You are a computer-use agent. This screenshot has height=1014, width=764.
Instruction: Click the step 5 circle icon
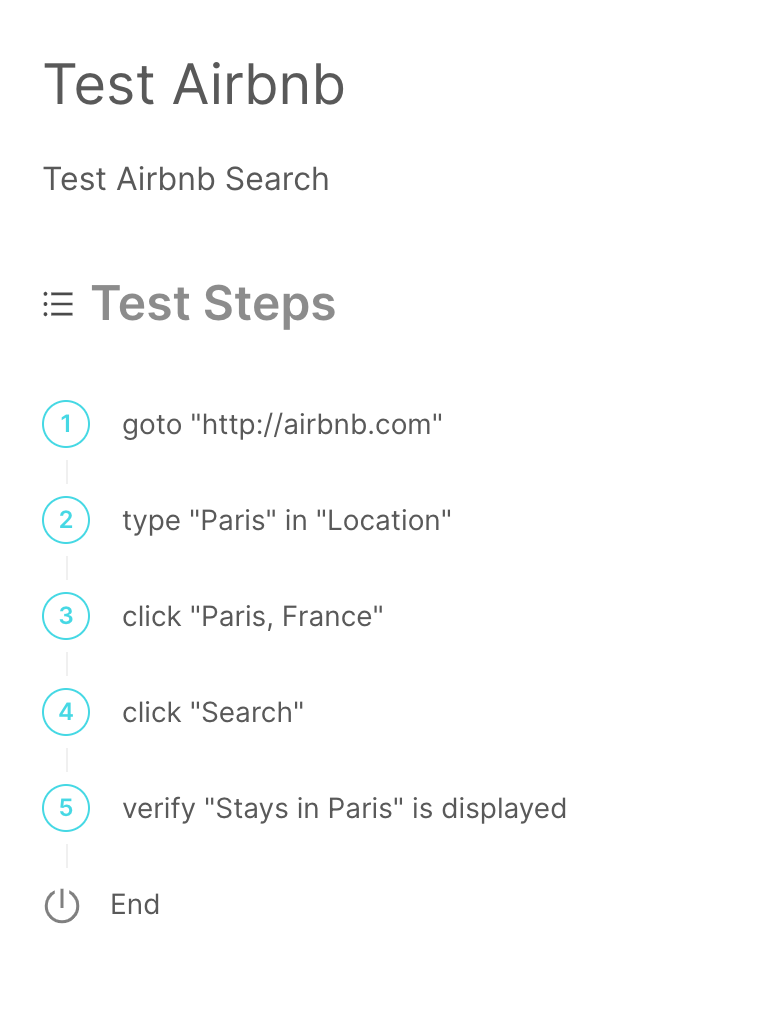(x=66, y=808)
